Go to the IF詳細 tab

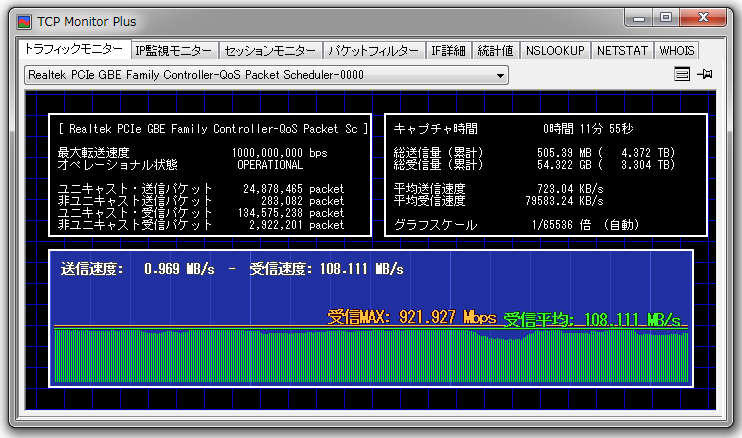pyautogui.click(x=449, y=51)
